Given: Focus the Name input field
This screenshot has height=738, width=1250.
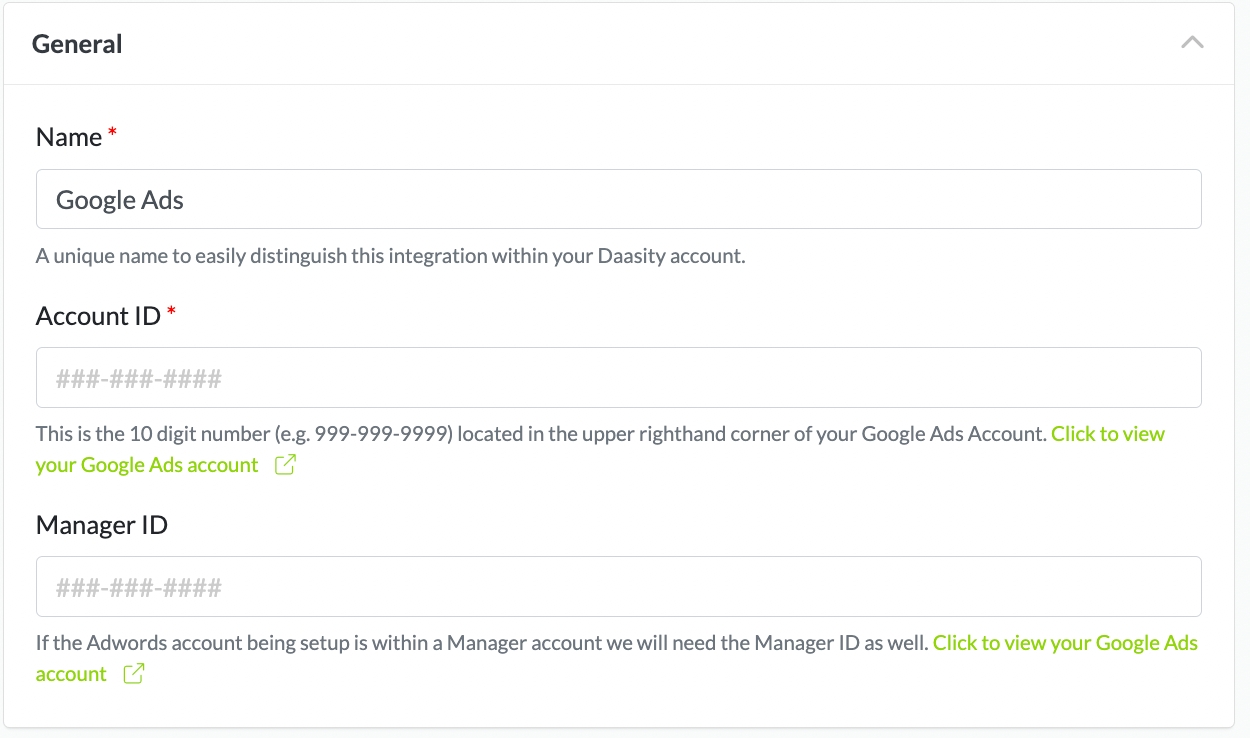Looking at the screenshot, I should [618, 199].
